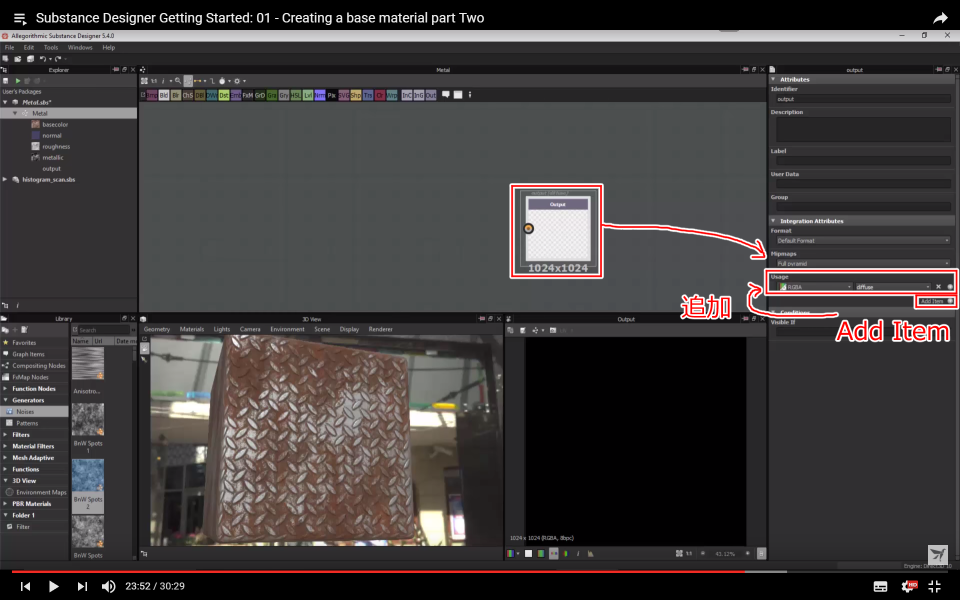The image size is (960, 600).
Task: Insert an Input Grayscale (InG) node
Action: [x=419, y=95]
